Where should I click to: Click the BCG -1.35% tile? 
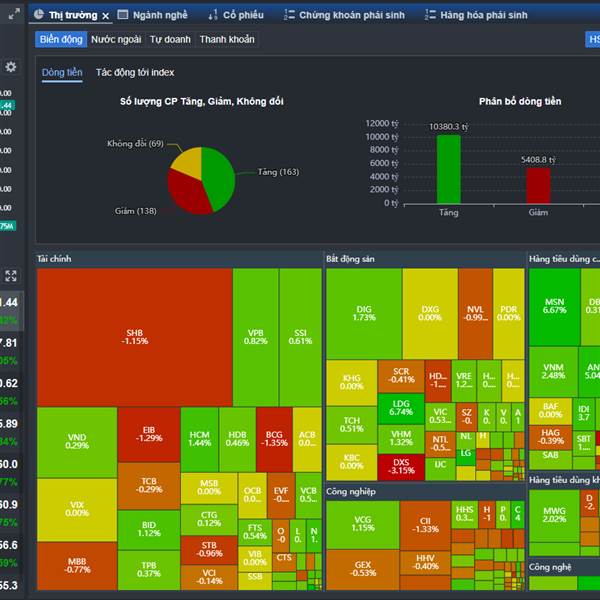click(x=274, y=439)
